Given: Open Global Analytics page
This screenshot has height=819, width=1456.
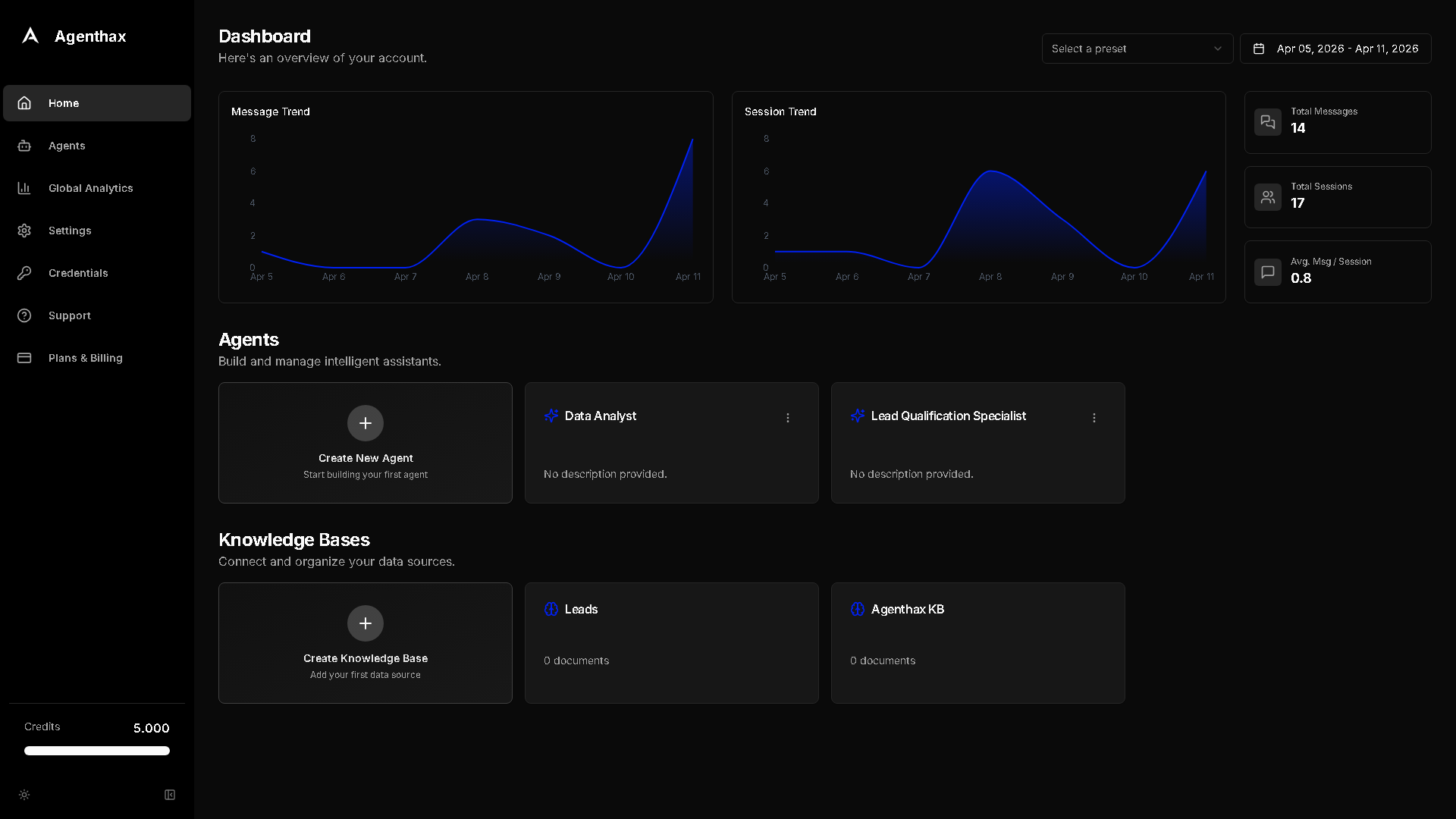Looking at the screenshot, I should tap(97, 188).
